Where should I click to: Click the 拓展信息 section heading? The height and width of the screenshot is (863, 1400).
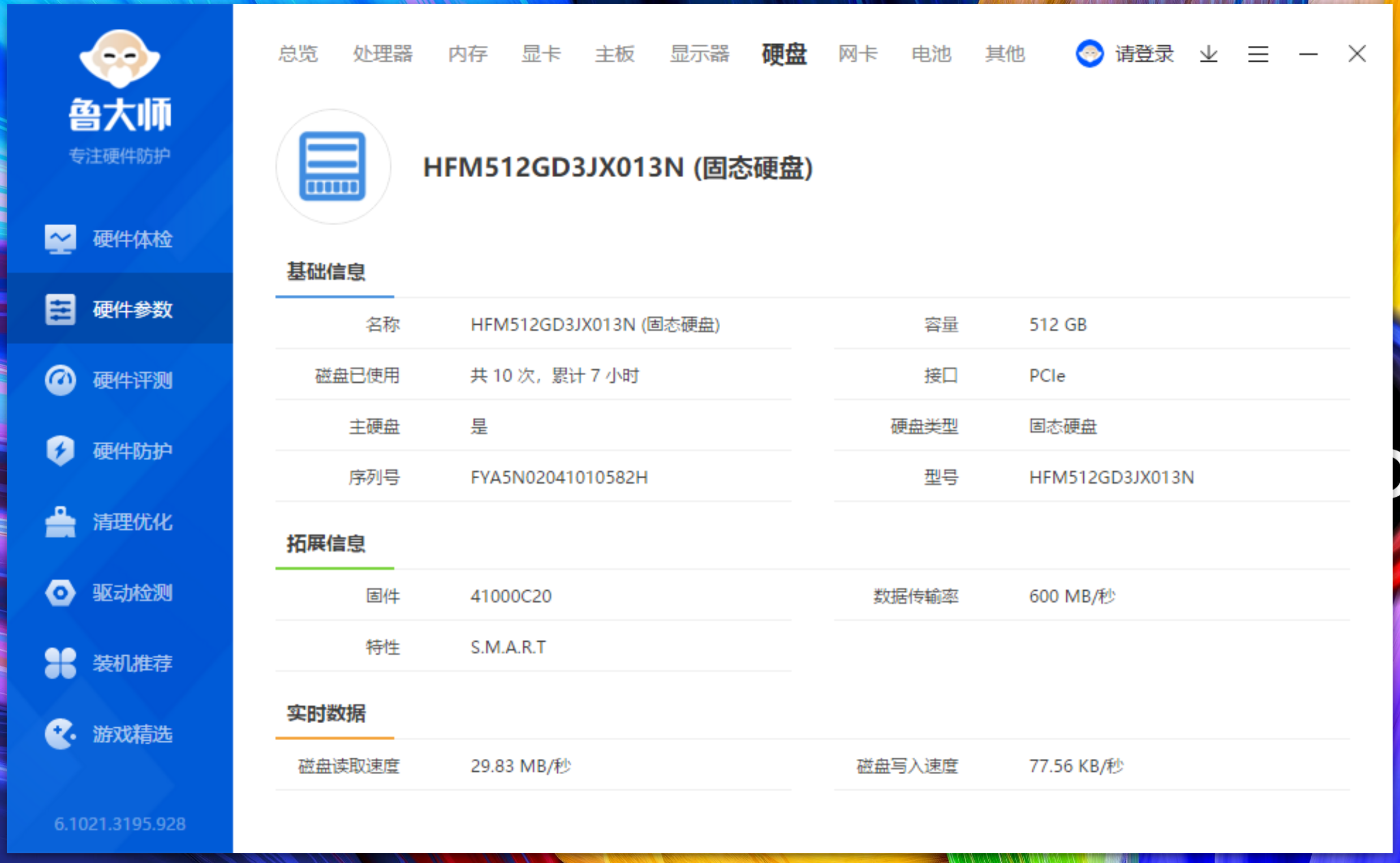(326, 543)
